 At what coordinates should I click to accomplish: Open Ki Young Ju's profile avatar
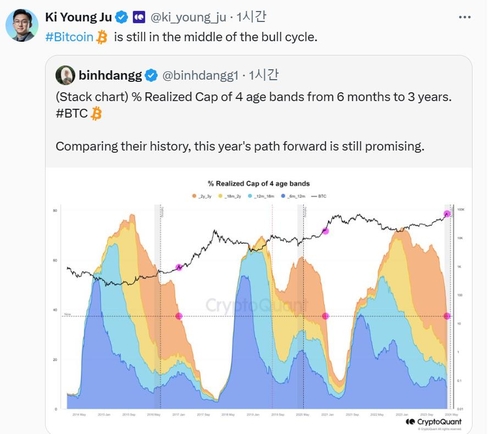tap(22, 25)
